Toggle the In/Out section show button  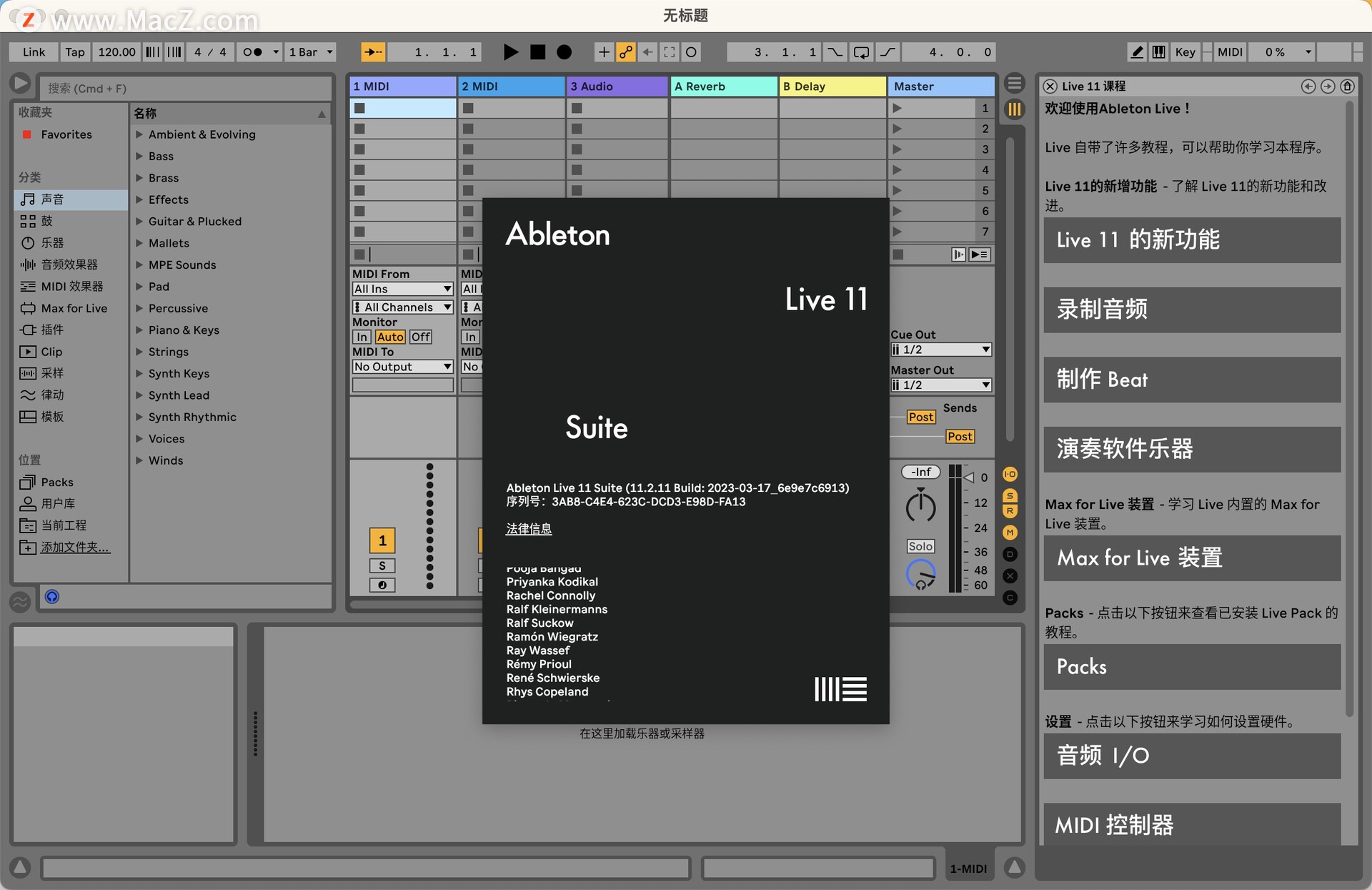(x=1010, y=474)
